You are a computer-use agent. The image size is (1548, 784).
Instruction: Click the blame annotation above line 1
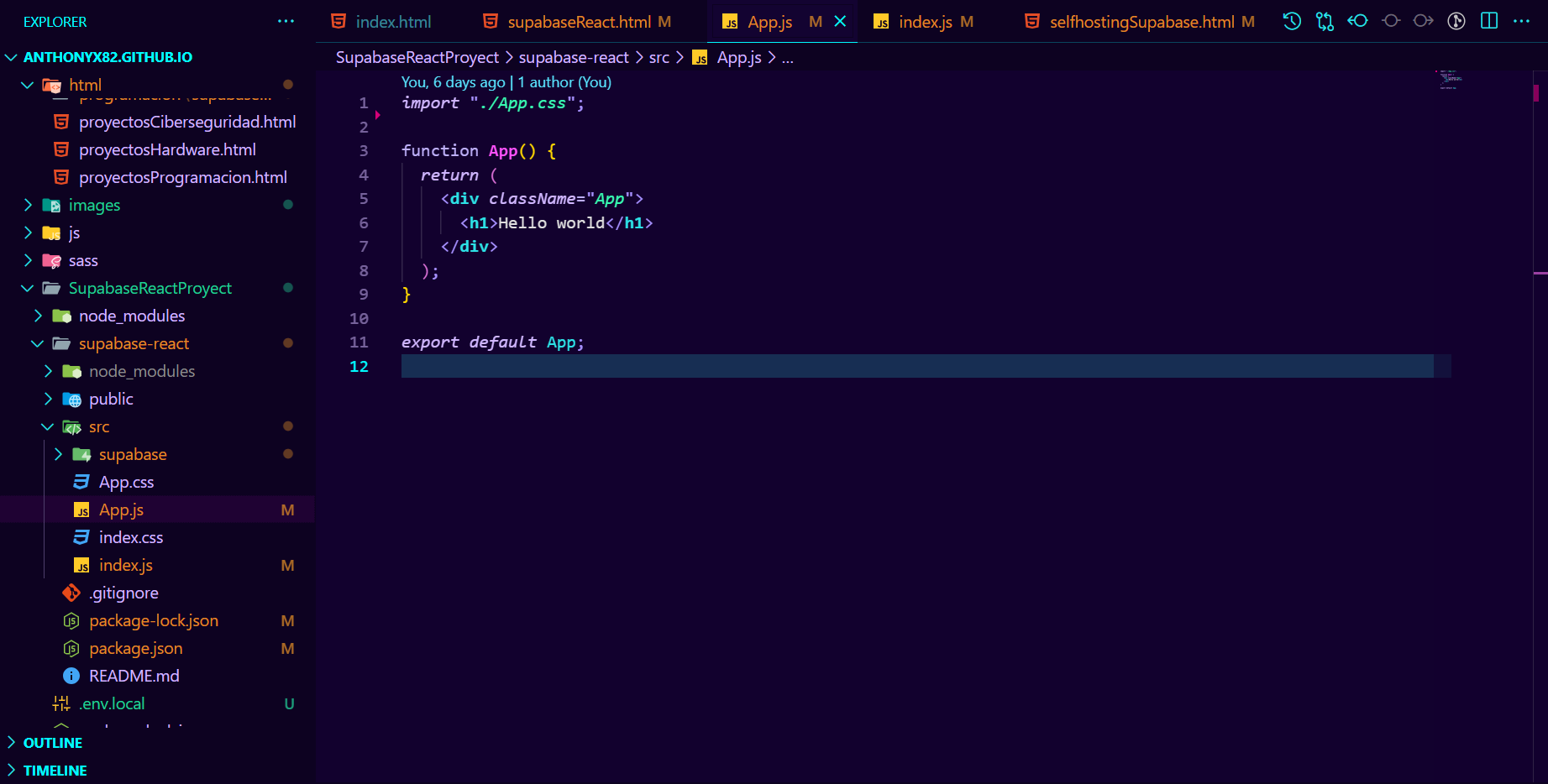pyautogui.click(x=506, y=82)
